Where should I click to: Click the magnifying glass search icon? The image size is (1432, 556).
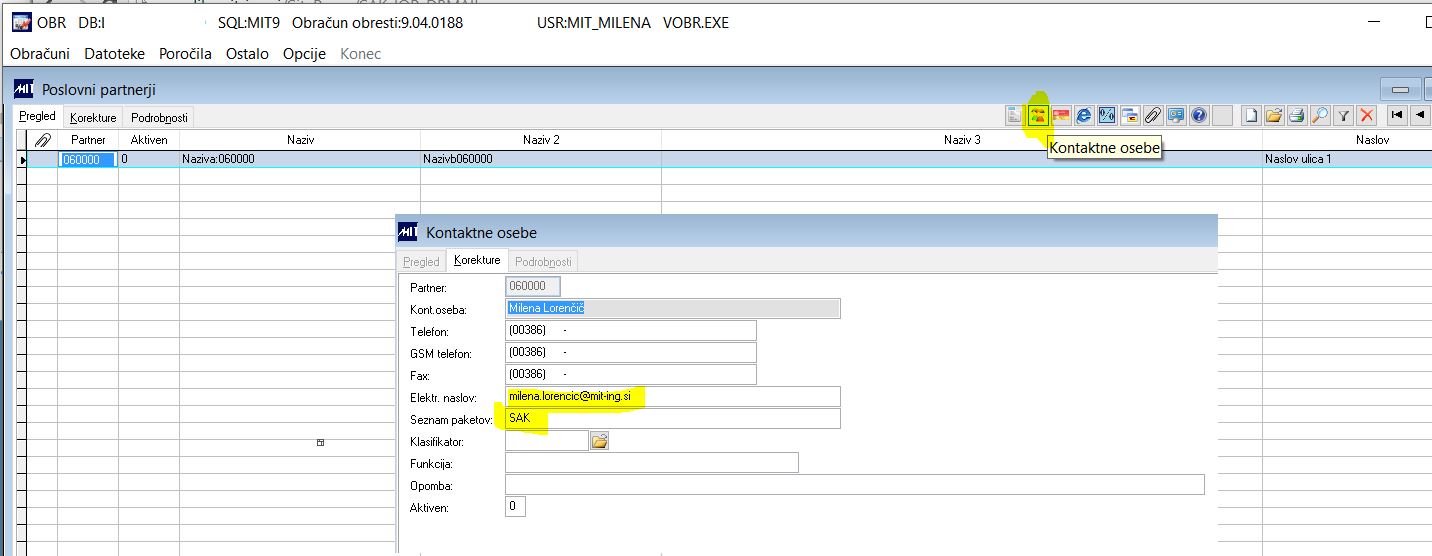click(1320, 116)
